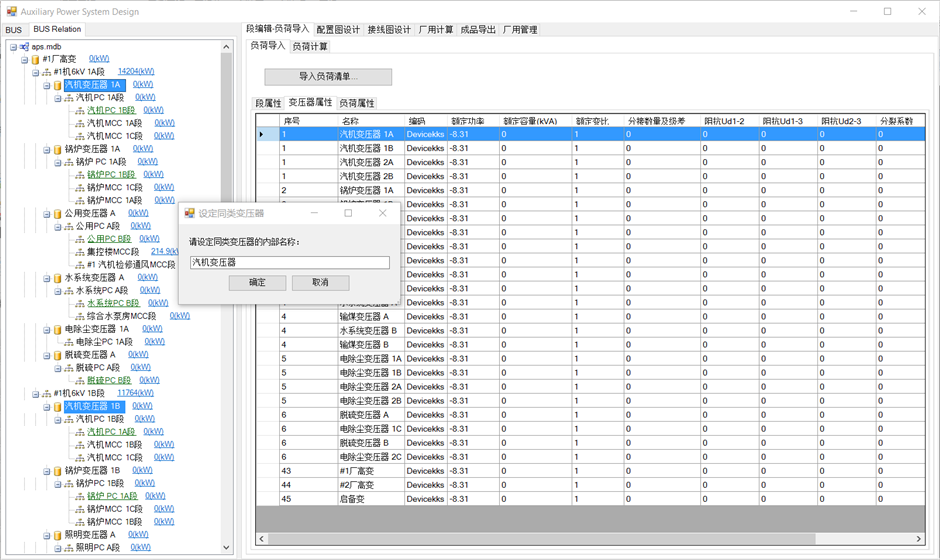Click the cylinder icon of 脱硫变压器 A

pyautogui.click(x=58, y=355)
